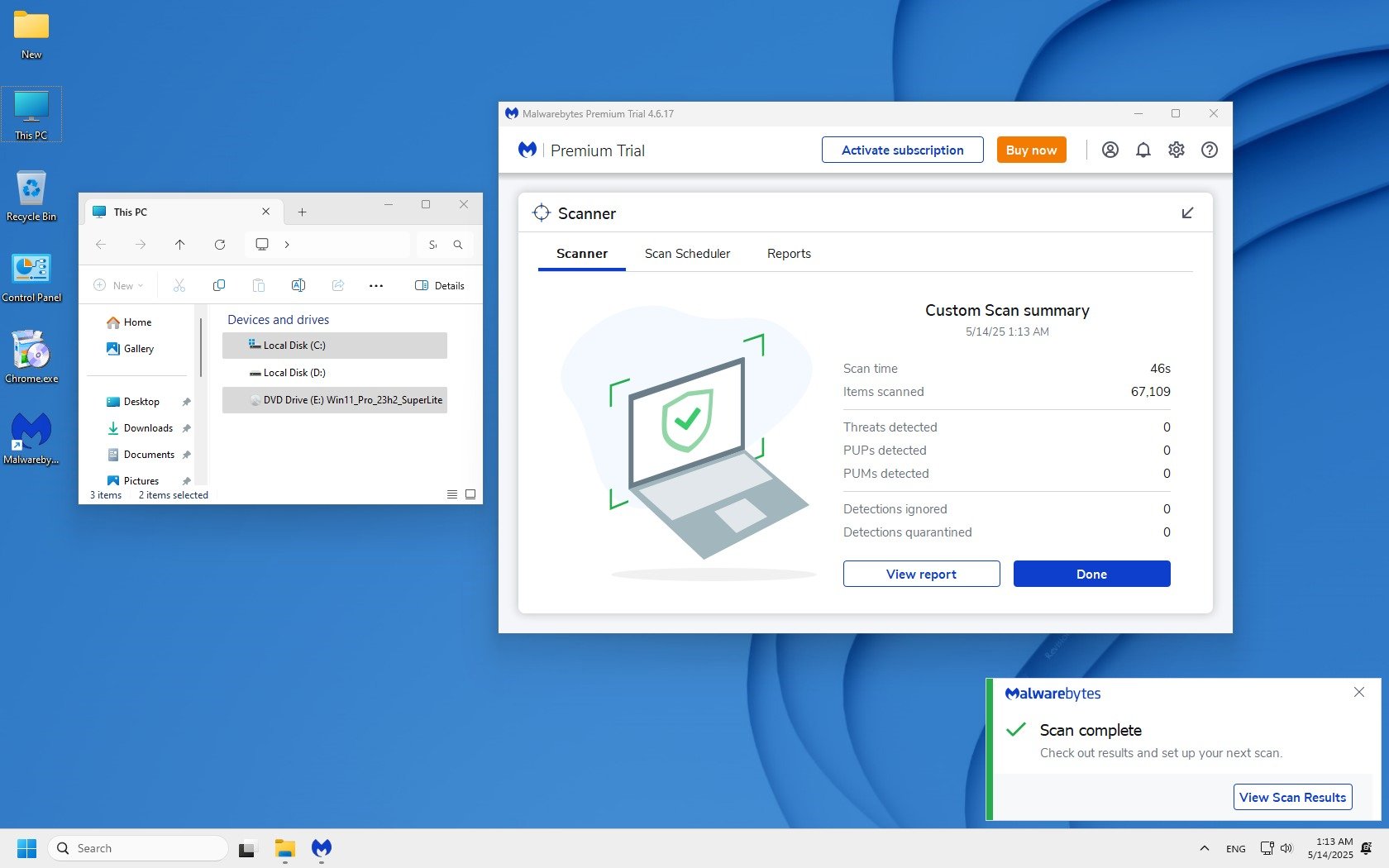The height and width of the screenshot is (868, 1389).
Task: Expand the address bar path chevron
Action: [x=287, y=245]
